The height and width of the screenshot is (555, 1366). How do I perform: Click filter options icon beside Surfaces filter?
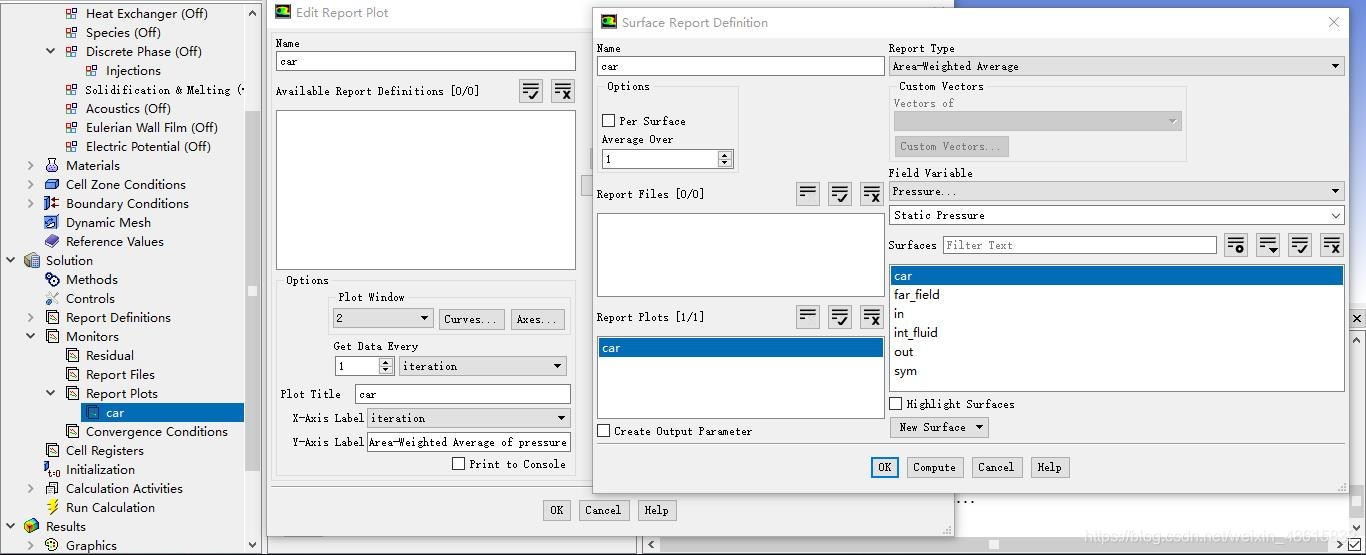[1236, 245]
